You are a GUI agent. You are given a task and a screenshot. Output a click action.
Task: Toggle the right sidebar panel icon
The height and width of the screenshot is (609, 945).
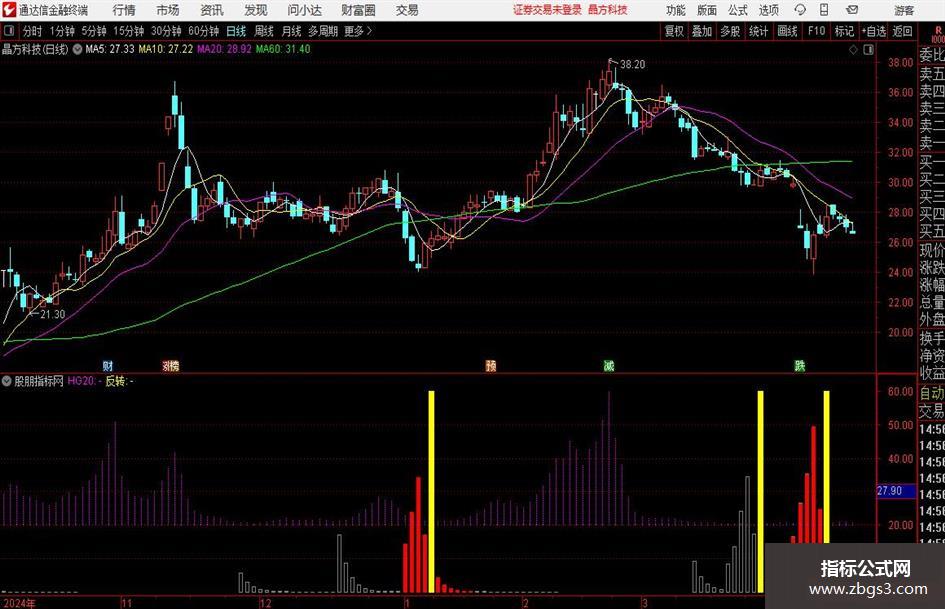(868, 50)
